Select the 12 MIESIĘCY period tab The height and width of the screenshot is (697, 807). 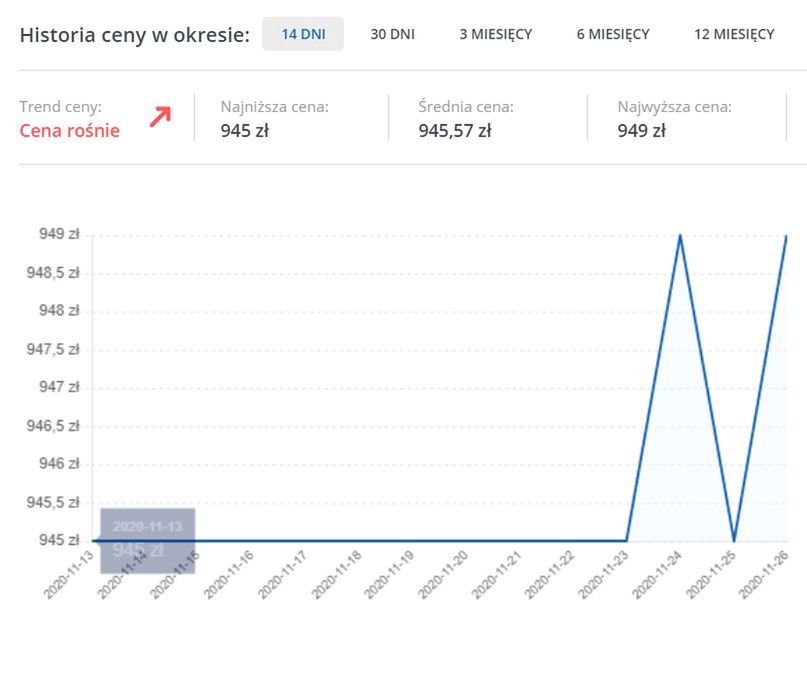[x=734, y=34]
